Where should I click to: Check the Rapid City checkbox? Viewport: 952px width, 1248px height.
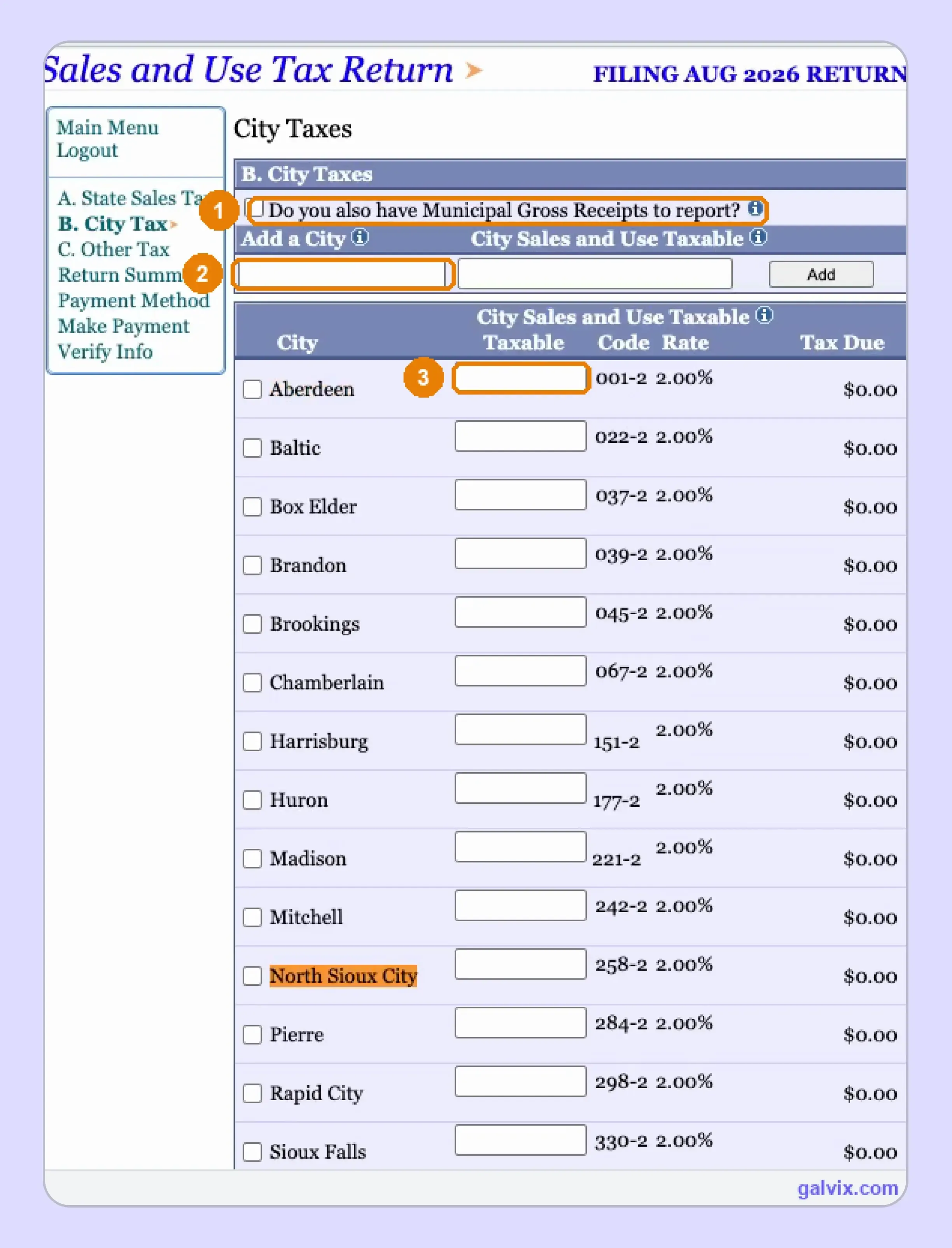point(252,1093)
